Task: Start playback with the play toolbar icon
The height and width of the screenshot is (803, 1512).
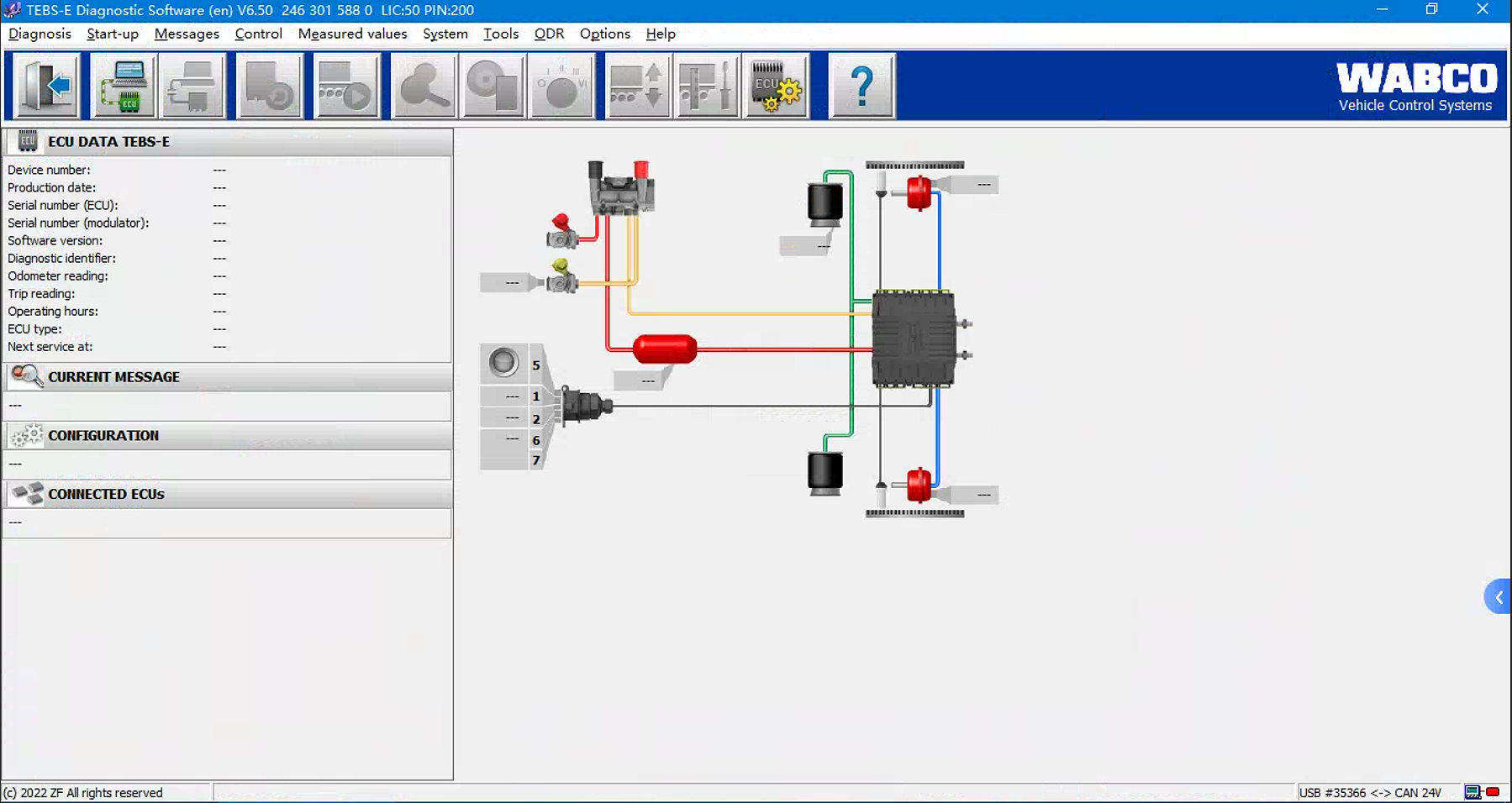Action: coord(346,85)
